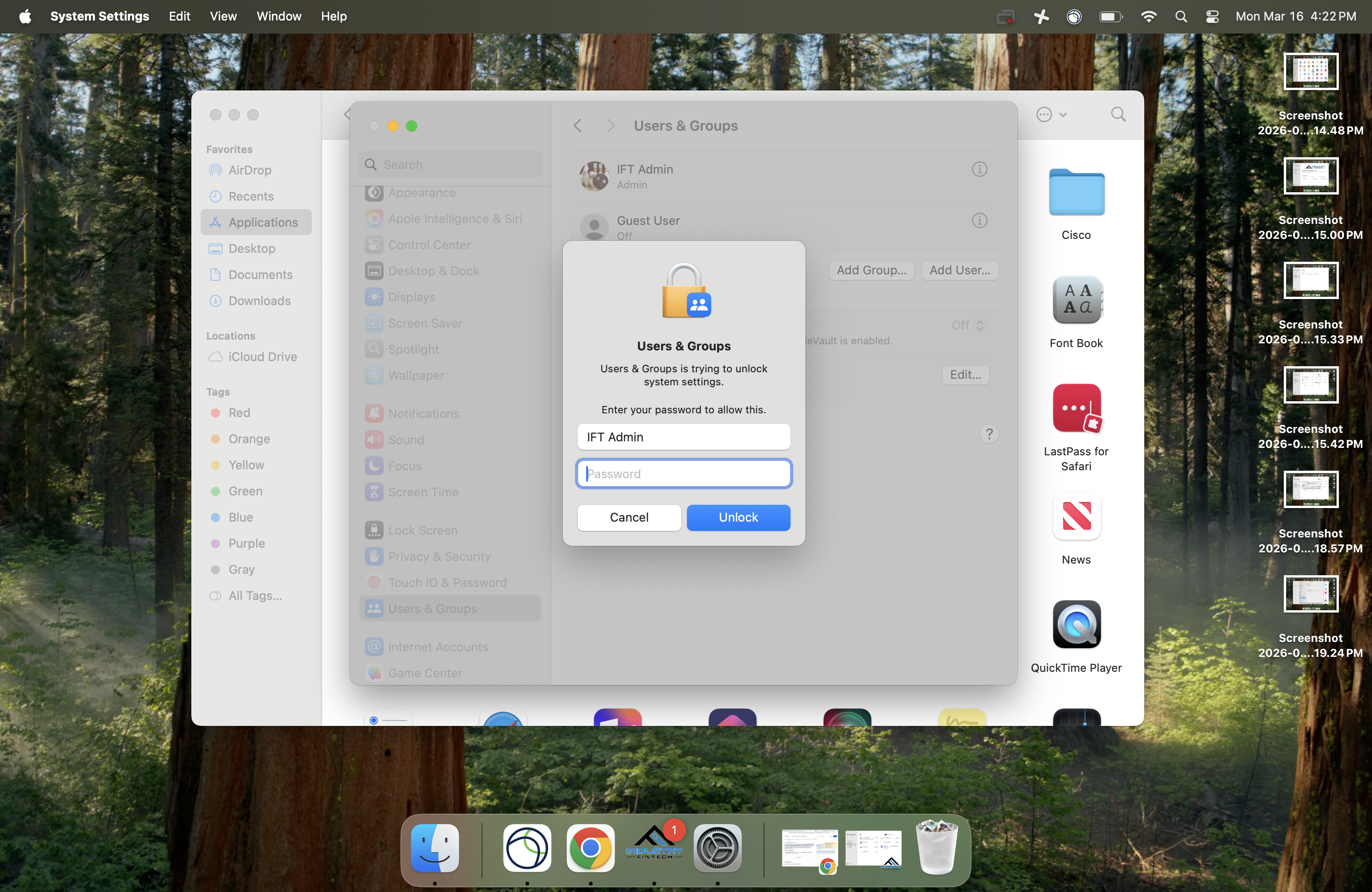1372x892 pixels.
Task: Open info for Guest User
Action: tap(980, 221)
